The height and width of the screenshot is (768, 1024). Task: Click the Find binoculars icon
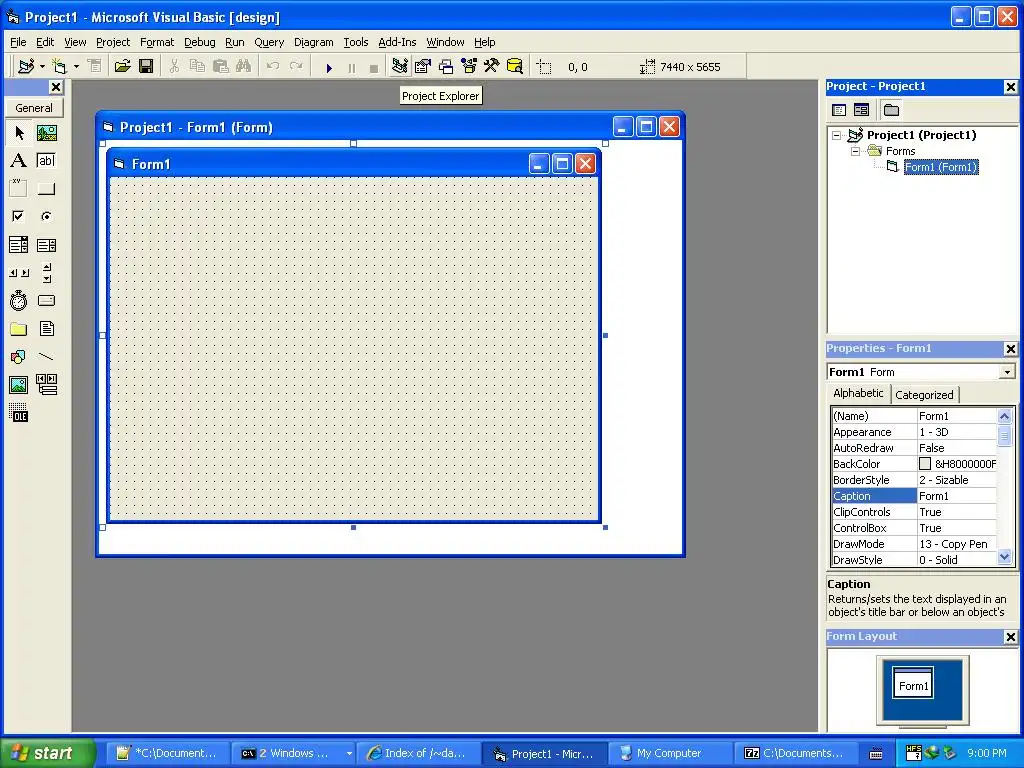(x=244, y=67)
